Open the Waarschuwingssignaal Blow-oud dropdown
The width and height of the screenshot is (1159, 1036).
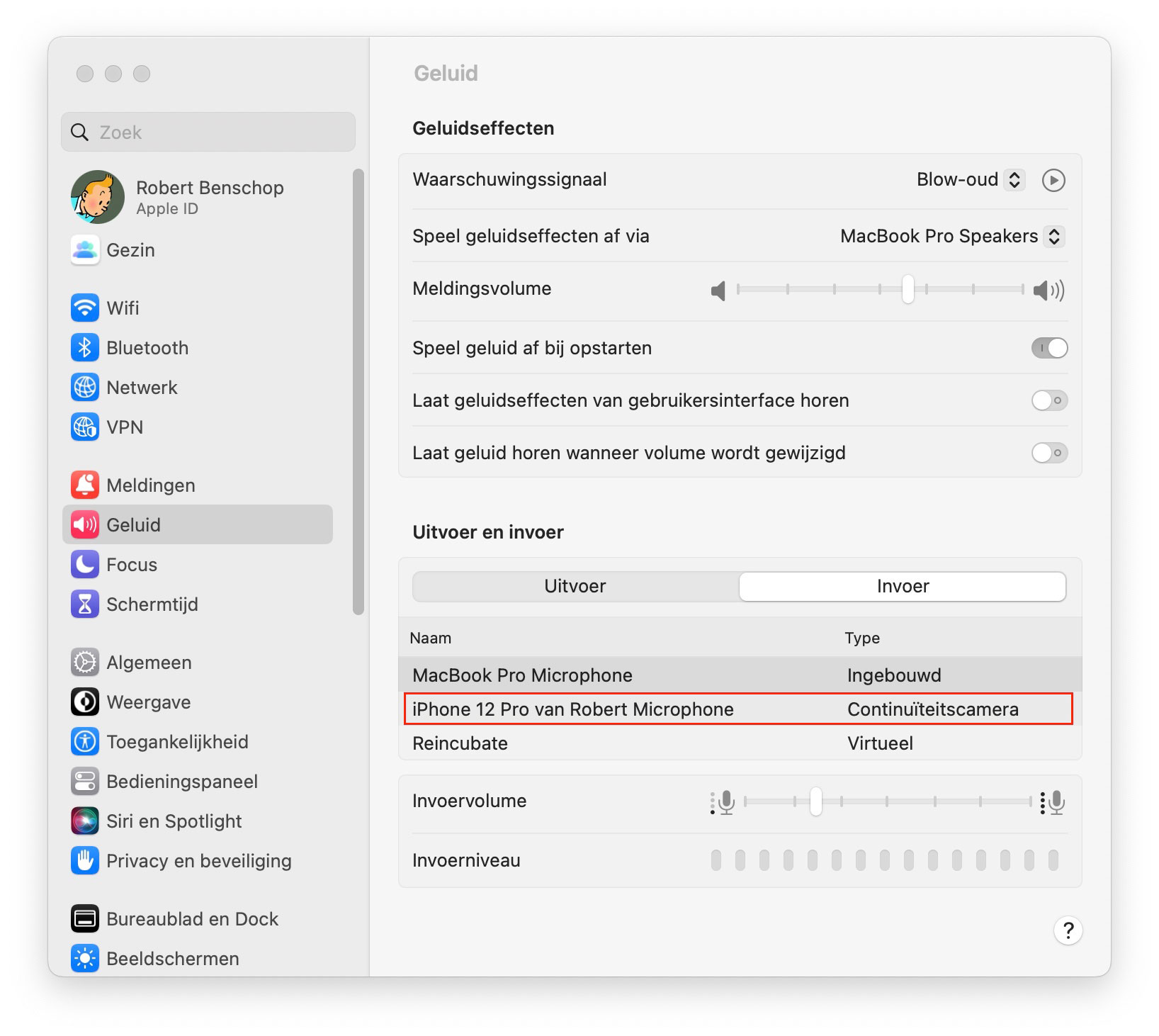point(971,180)
